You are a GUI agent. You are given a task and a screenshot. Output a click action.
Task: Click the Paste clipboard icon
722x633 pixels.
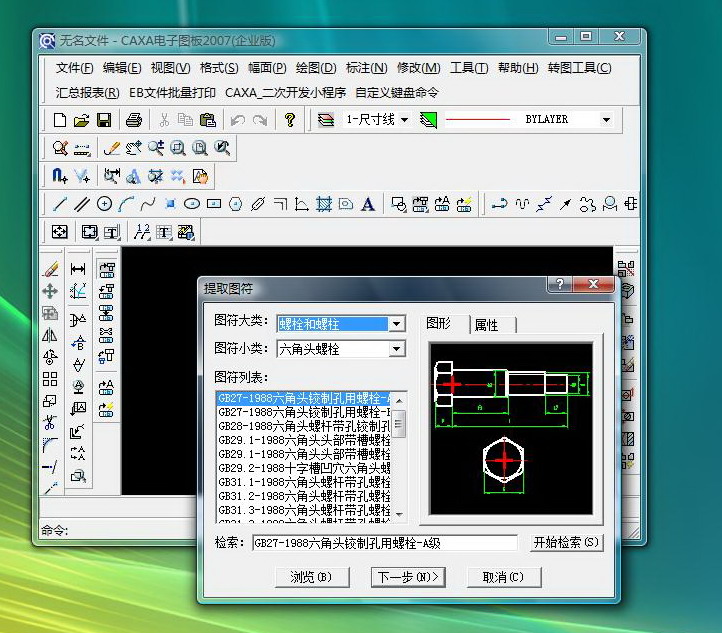pyautogui.click(x=208, y=120)
